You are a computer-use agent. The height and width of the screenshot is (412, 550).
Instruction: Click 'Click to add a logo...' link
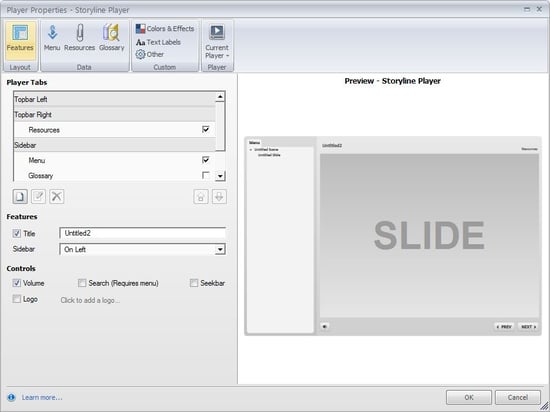(x=90, y=300)
